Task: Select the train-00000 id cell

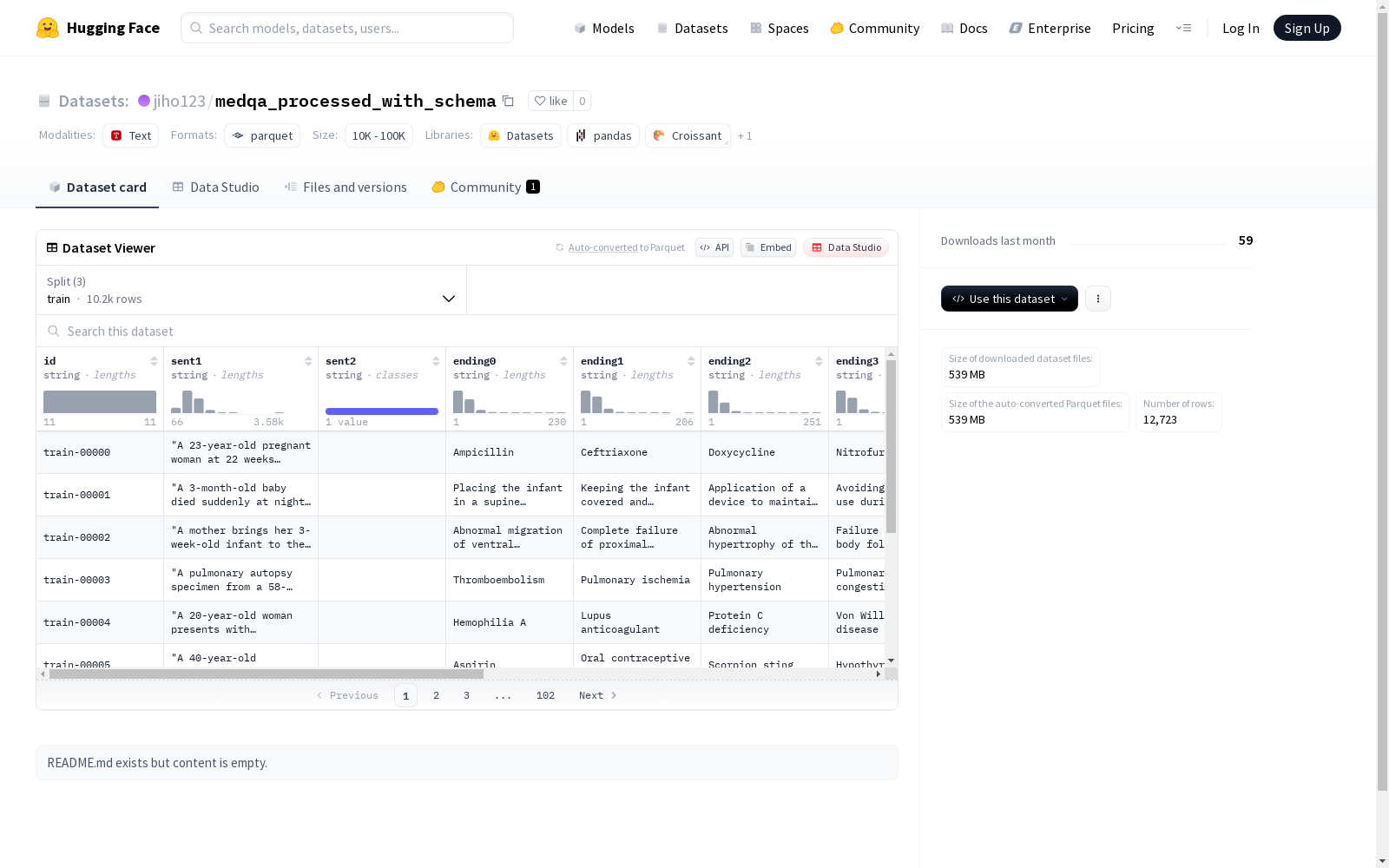Action: [100, 452]
